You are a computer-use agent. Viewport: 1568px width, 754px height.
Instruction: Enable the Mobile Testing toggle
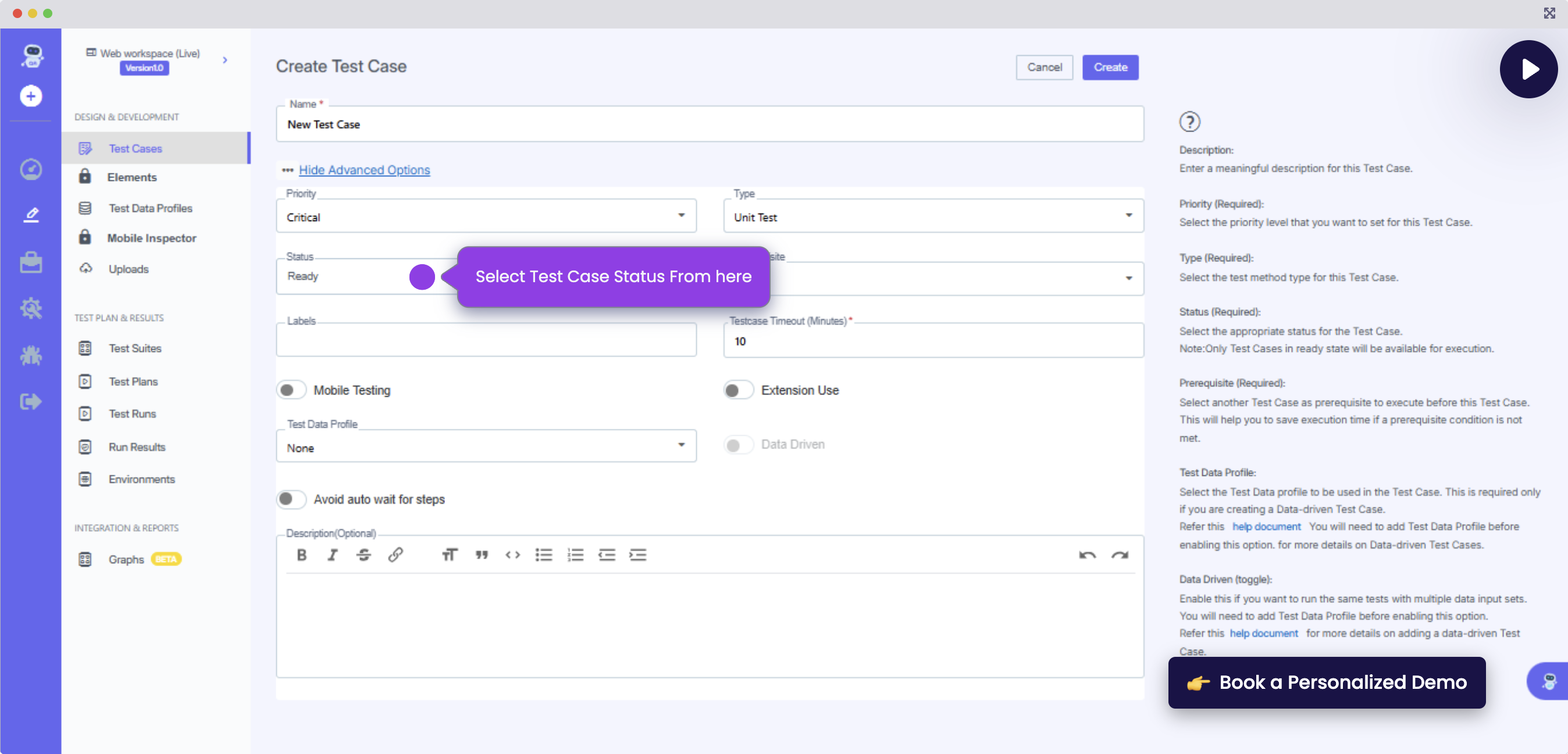click(x=291, y=390)
